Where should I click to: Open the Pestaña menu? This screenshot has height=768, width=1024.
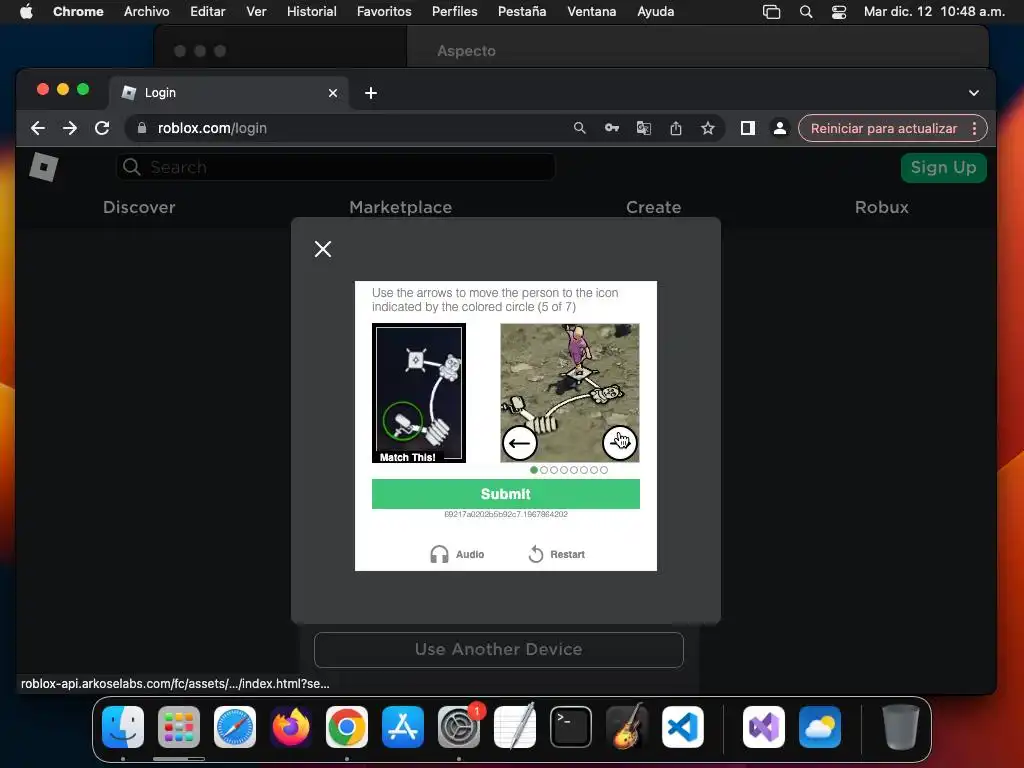point(522,11)
